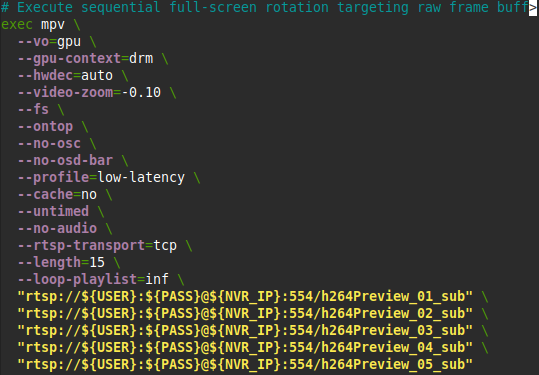The height and width of the screenshot is (375, 539).
Task: Click the '--rtsp-transport=tcp' option
Action: pos(97,245)
